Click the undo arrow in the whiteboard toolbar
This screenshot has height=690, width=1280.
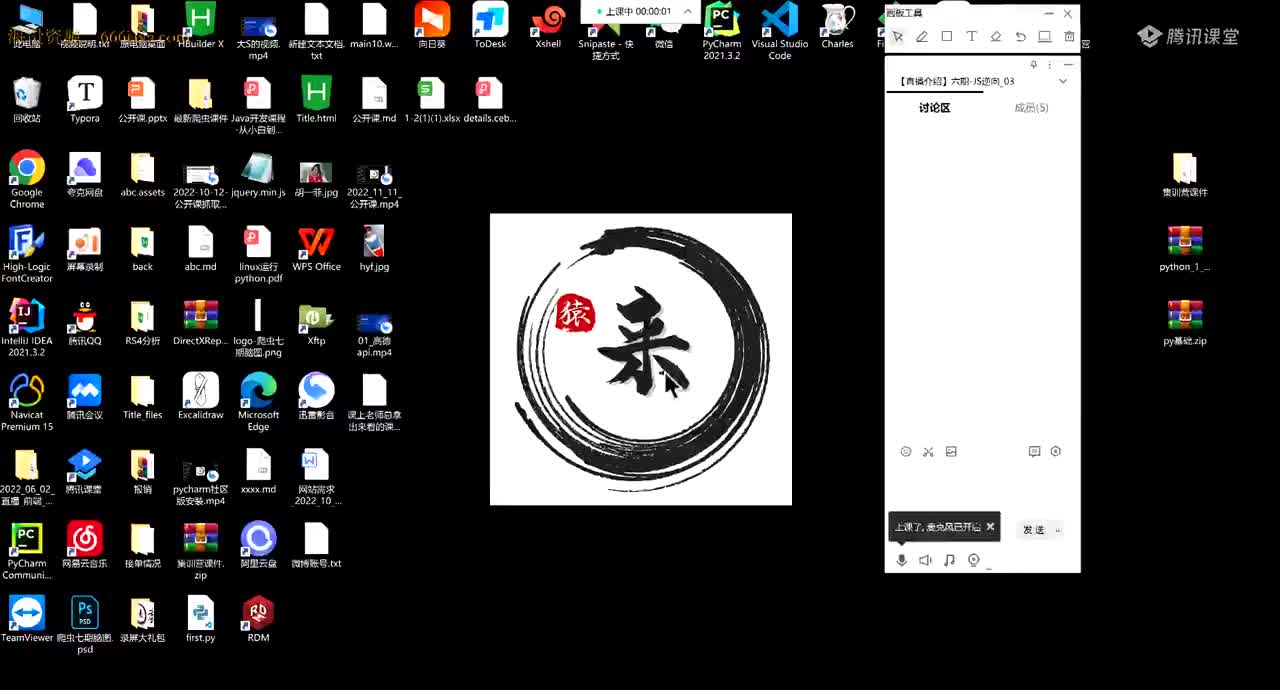1020,37
